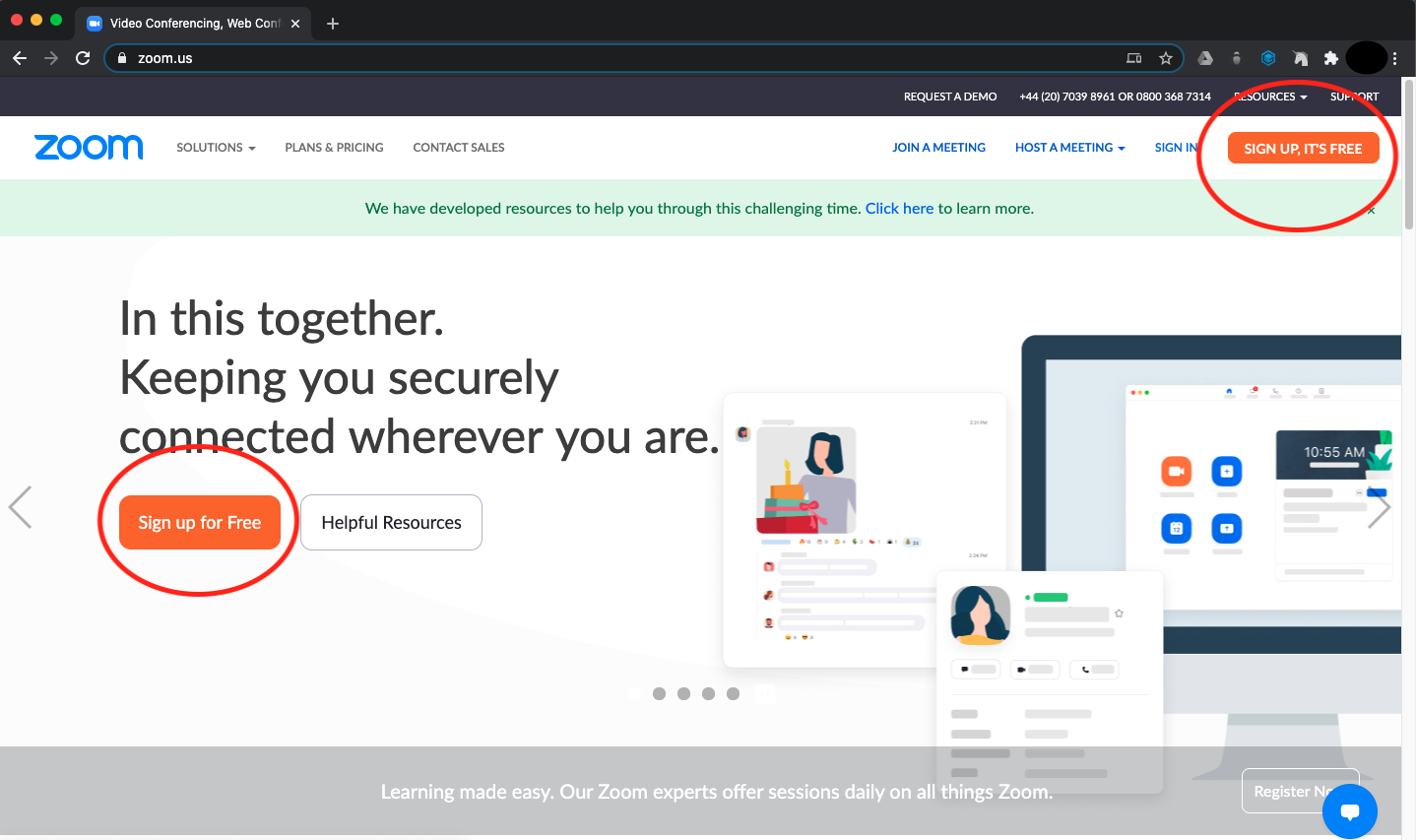This screenshot has height=840, width=1416.
Task: Click the Register Now button
Action: click(x=1300, y=791)
